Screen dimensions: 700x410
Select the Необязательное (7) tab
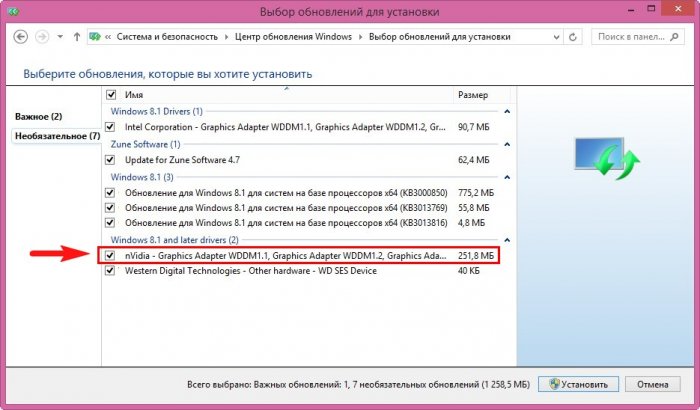[56, 135]
